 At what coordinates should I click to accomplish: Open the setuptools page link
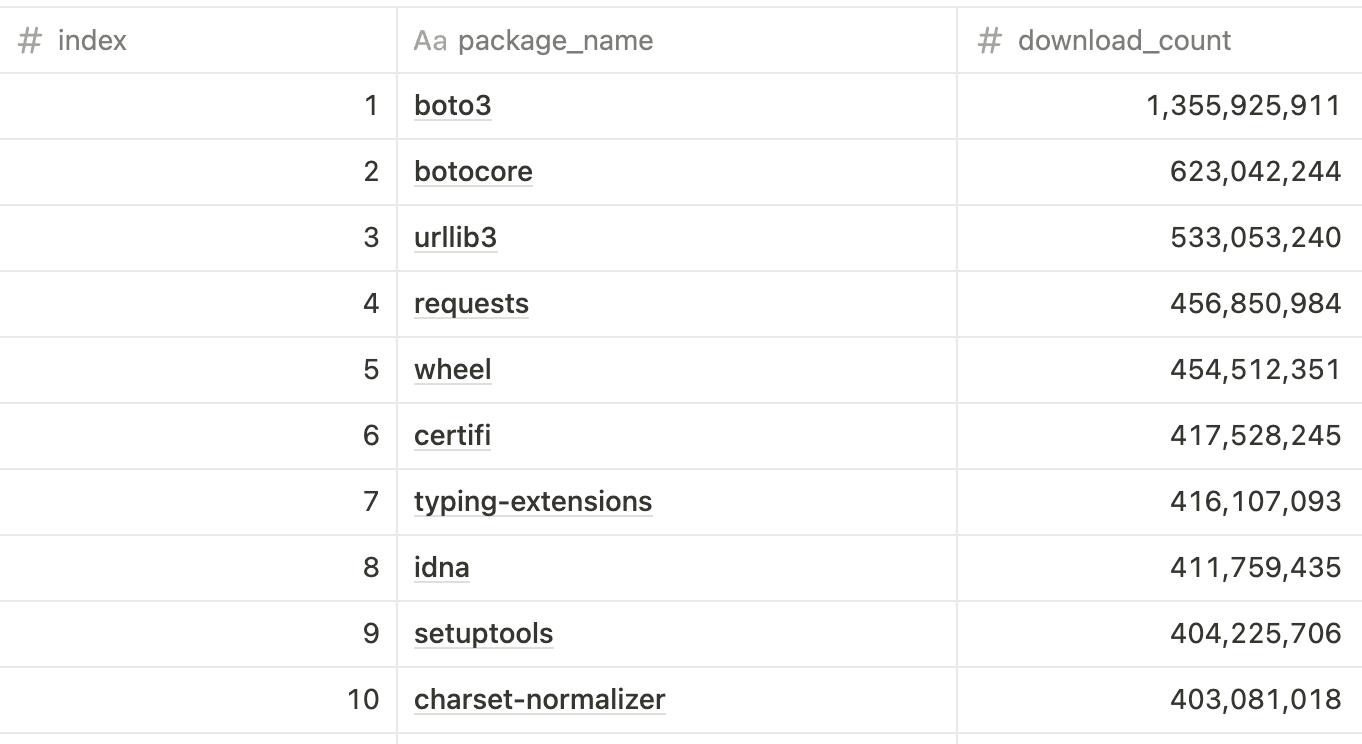coord(483,633)
